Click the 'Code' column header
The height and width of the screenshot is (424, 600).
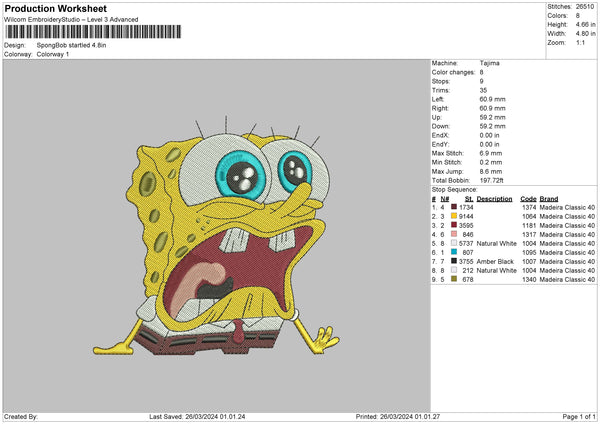pyautogui.click(x=528, y=199)
